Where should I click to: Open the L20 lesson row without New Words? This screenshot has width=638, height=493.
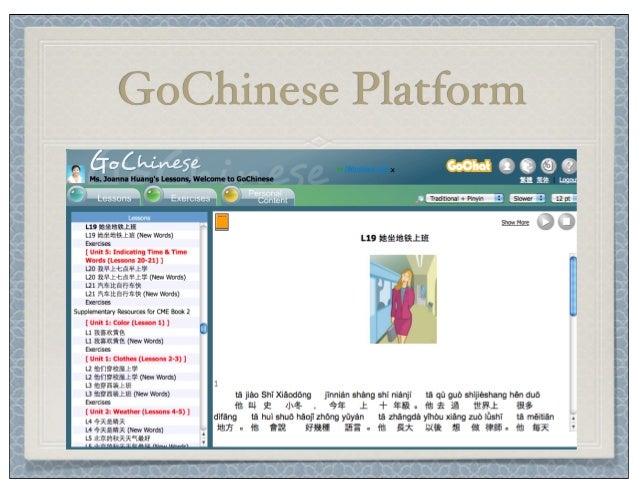tap(116, 269)
